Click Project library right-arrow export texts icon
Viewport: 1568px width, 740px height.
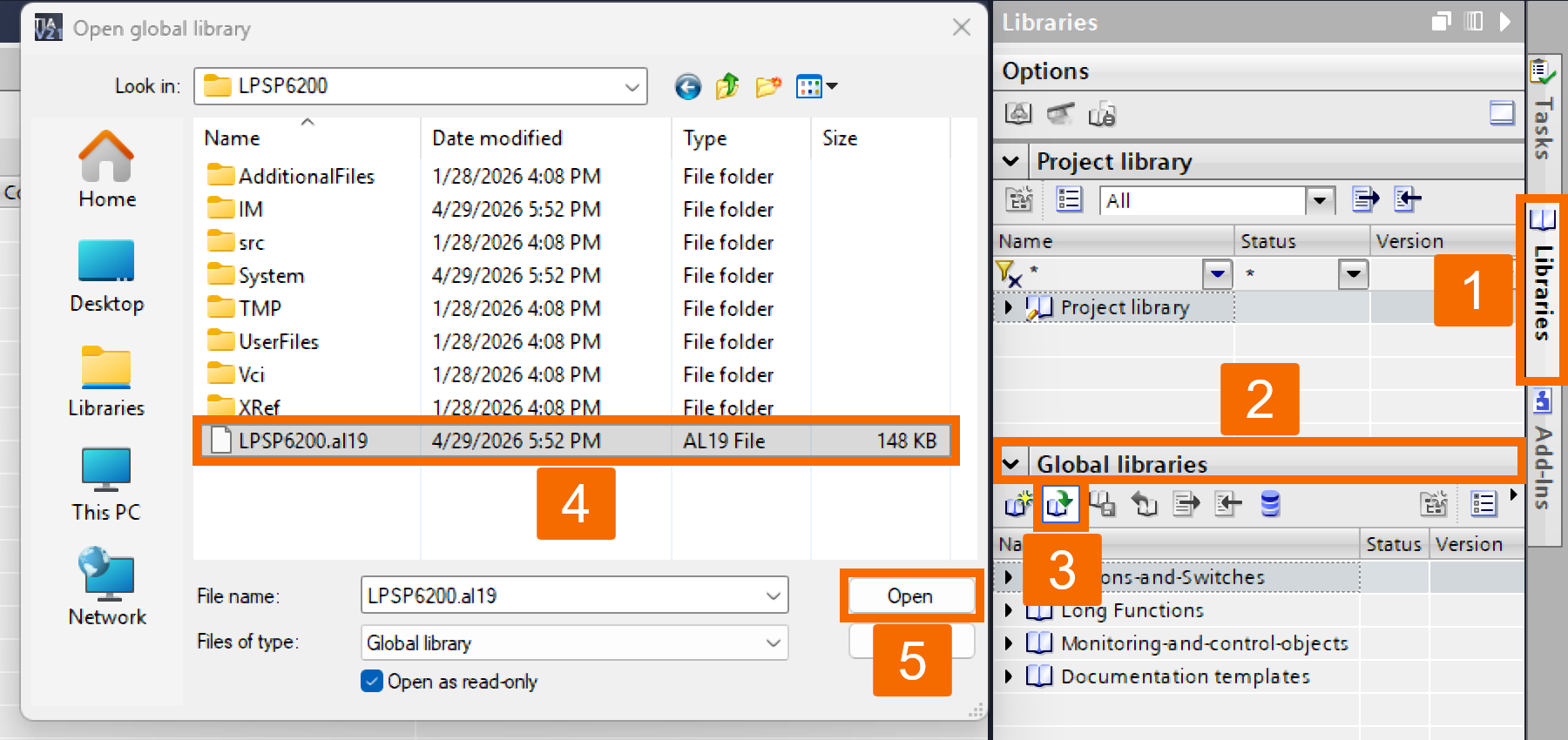[x=1366, y=199]
